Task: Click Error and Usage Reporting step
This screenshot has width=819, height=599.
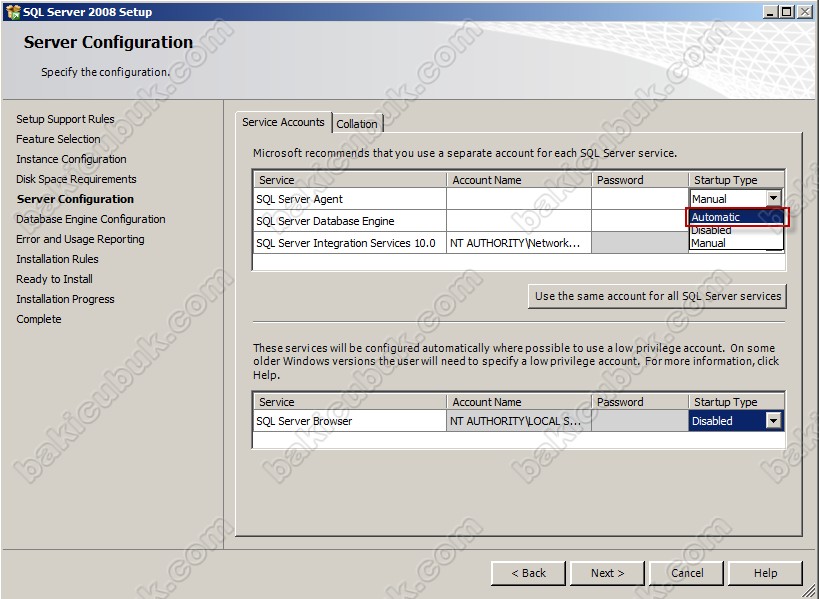Action: tap(80, 239)
